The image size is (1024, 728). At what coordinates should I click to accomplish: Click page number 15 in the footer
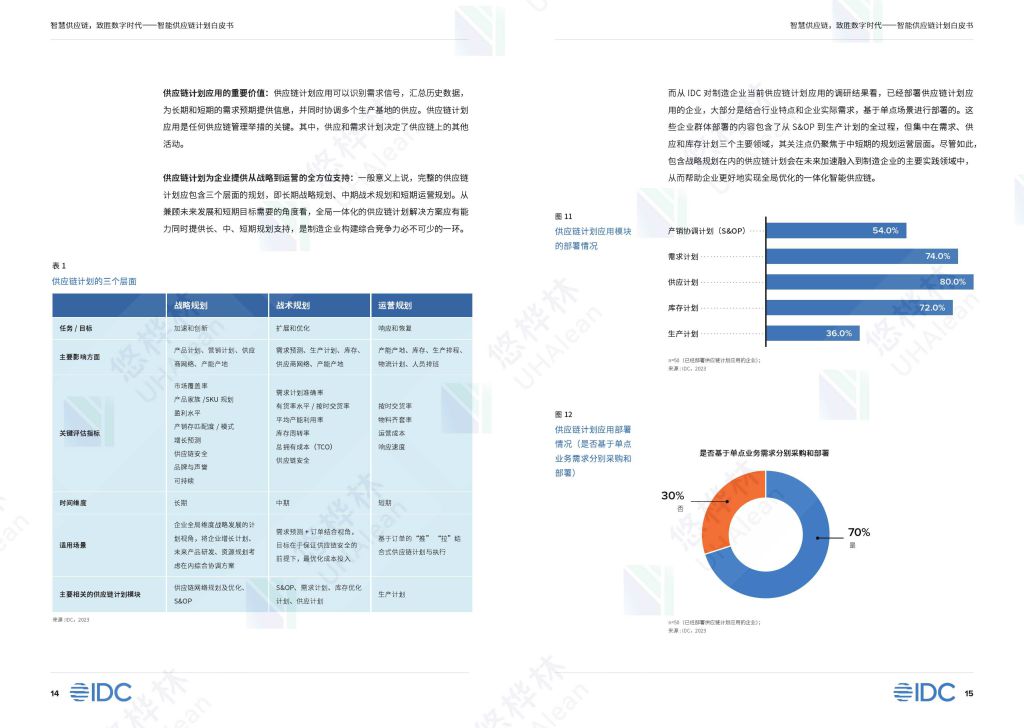[968, 693]
